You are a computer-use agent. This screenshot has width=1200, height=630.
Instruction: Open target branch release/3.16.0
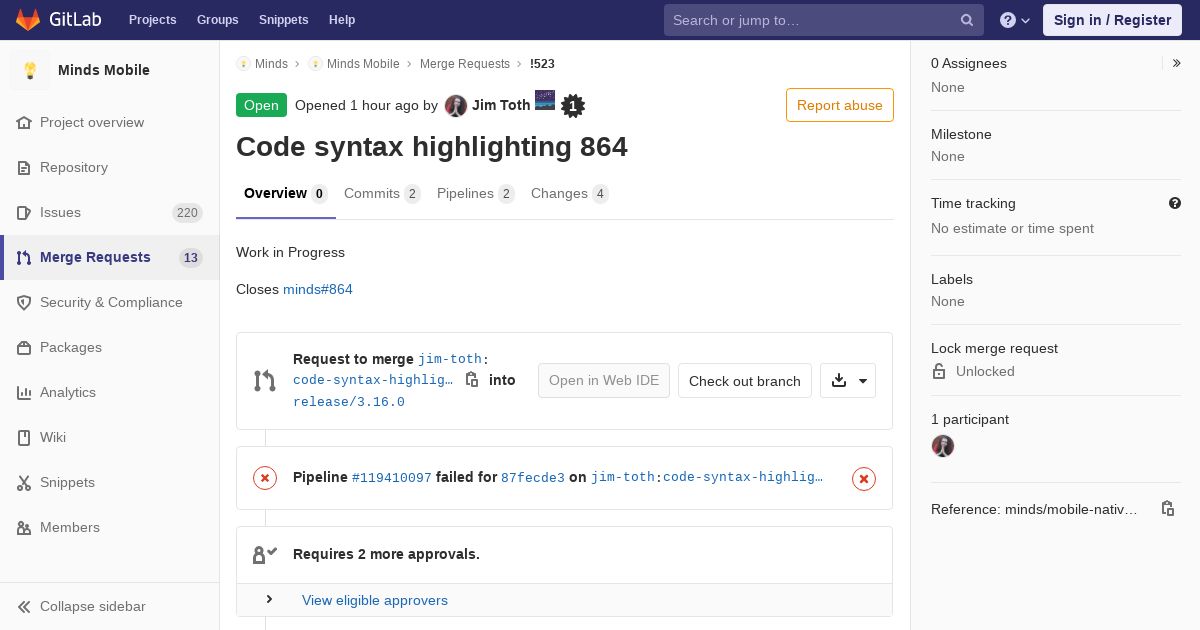(x=349, y=402)
